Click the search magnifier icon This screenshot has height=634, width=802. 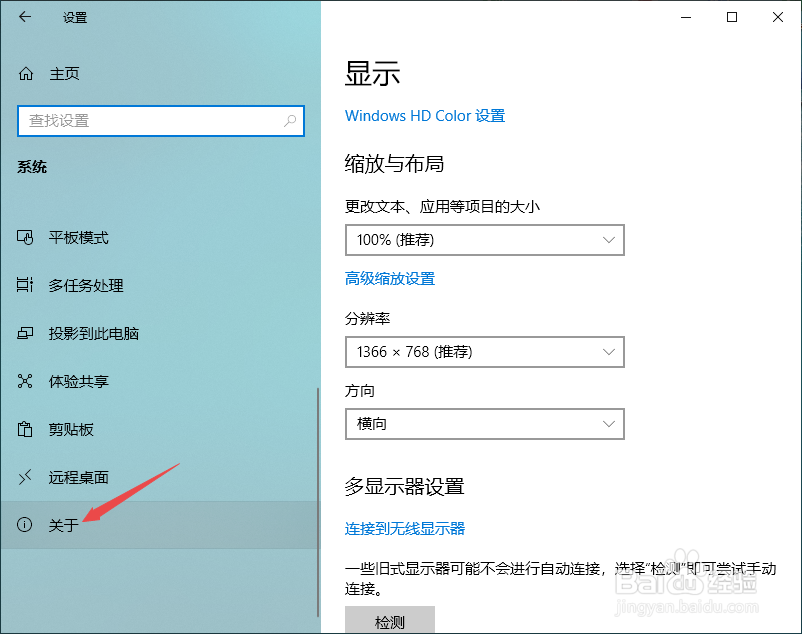(x=290, y=121)
